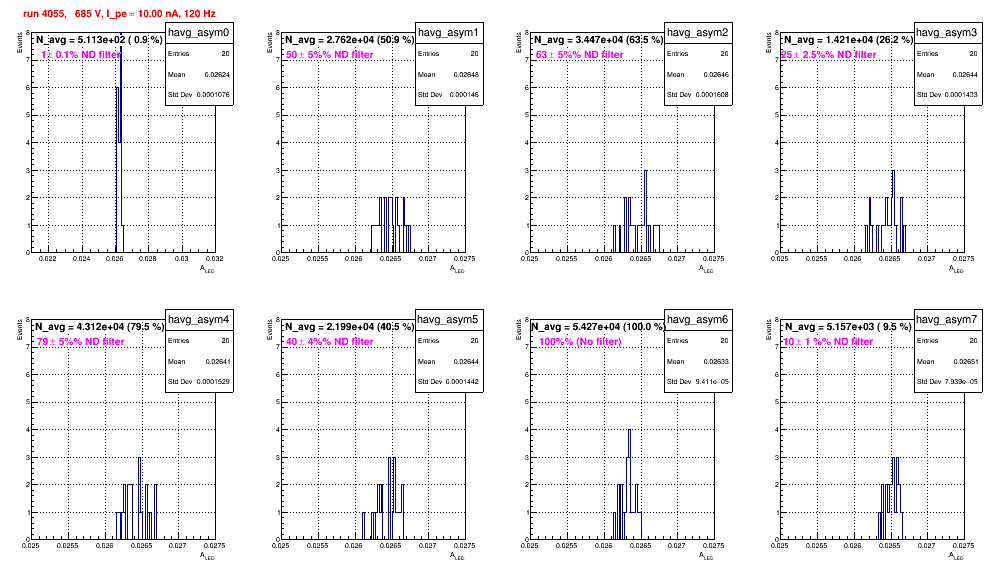Click Std Dev 0.0001433 in havg_asym3

pyautogui.click(x=947, y=95)
